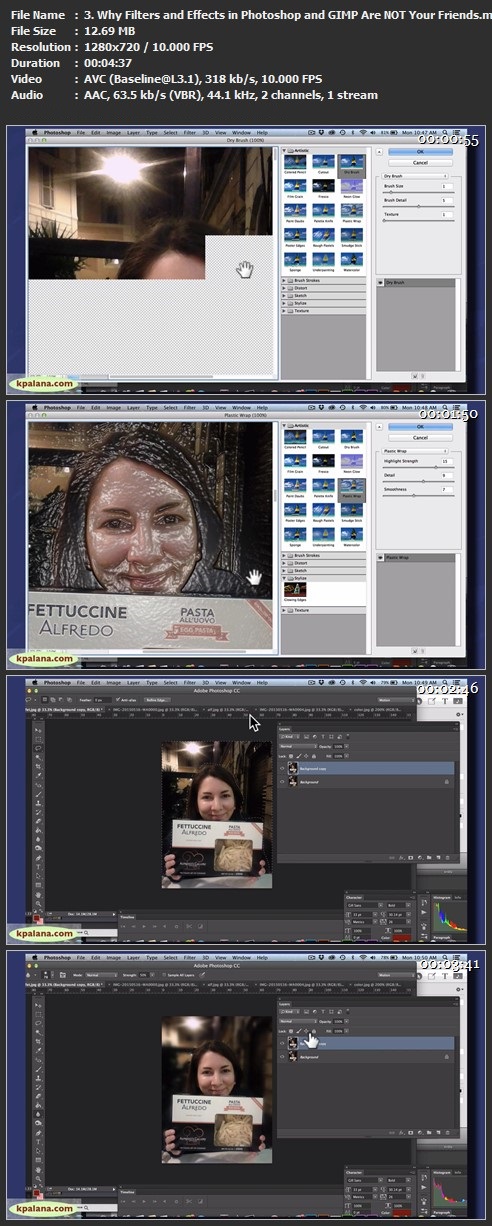This screenshot has height=1226, width=492.
Task: Toggle the Dry Brush effect layer eye icon
Action: [x=381, y=283]
